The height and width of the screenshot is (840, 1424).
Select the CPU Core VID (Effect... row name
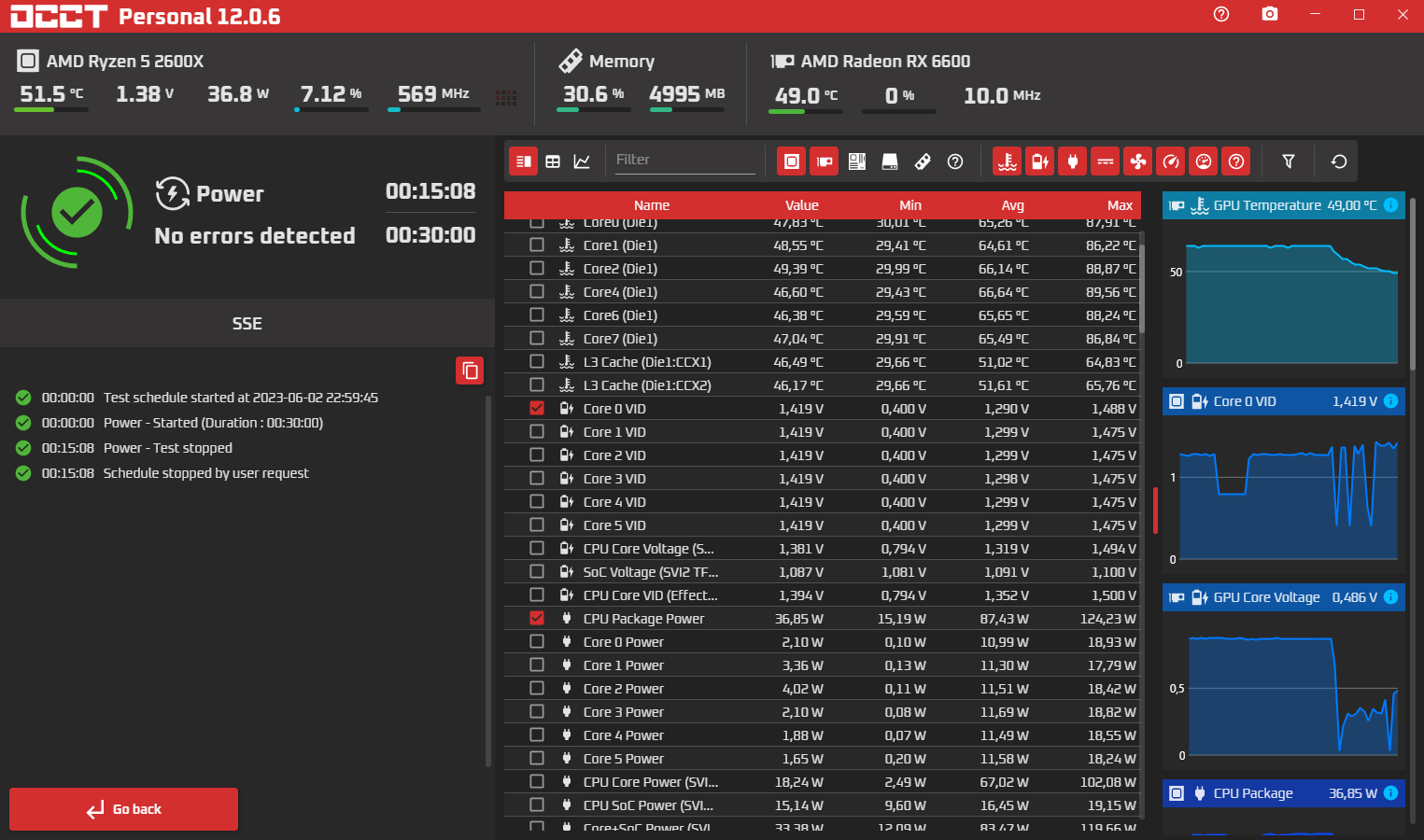pyautogui.click(x=651, y=595)
